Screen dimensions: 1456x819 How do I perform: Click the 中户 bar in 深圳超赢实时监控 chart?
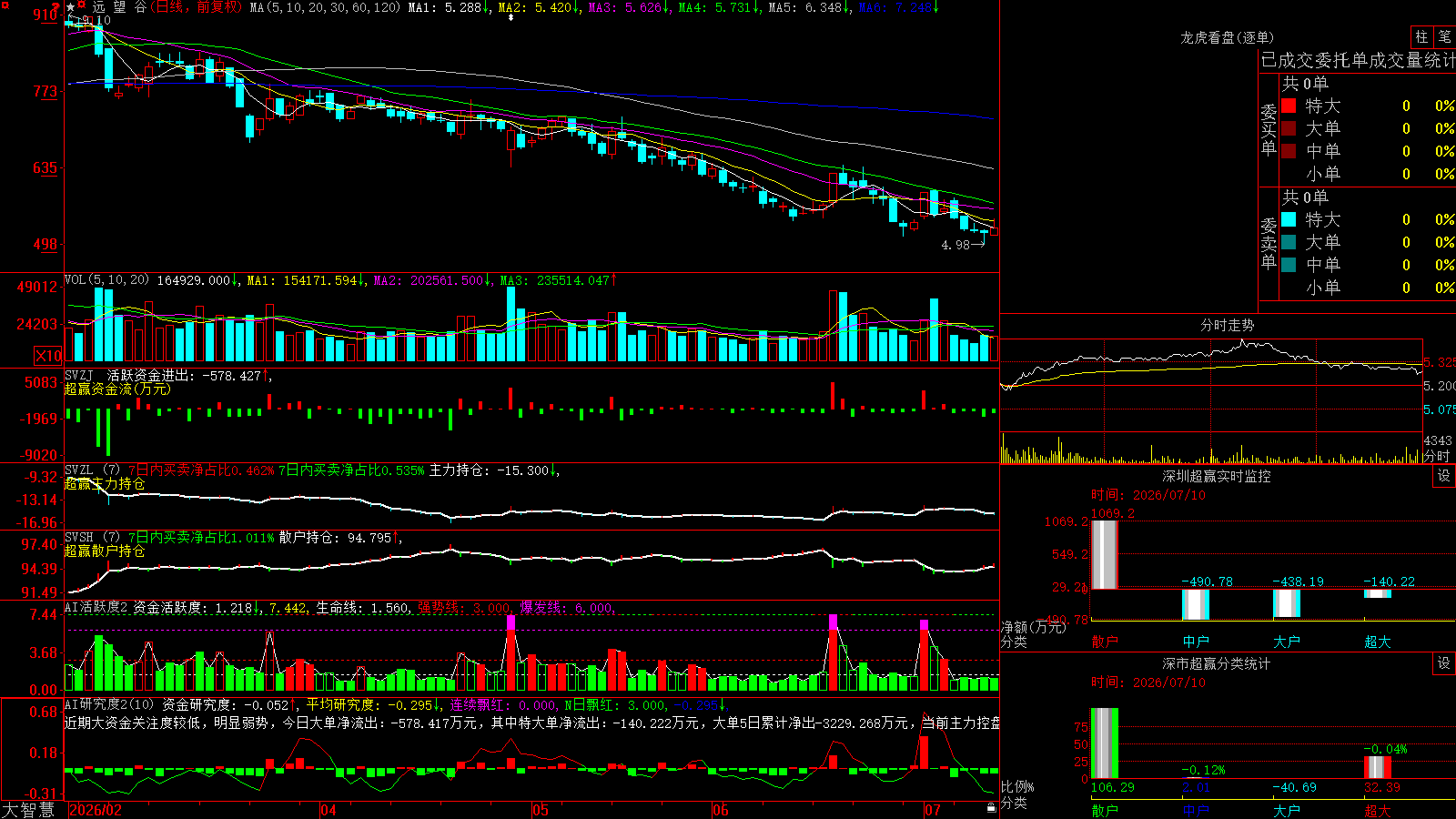click(x=1196, y=604)
